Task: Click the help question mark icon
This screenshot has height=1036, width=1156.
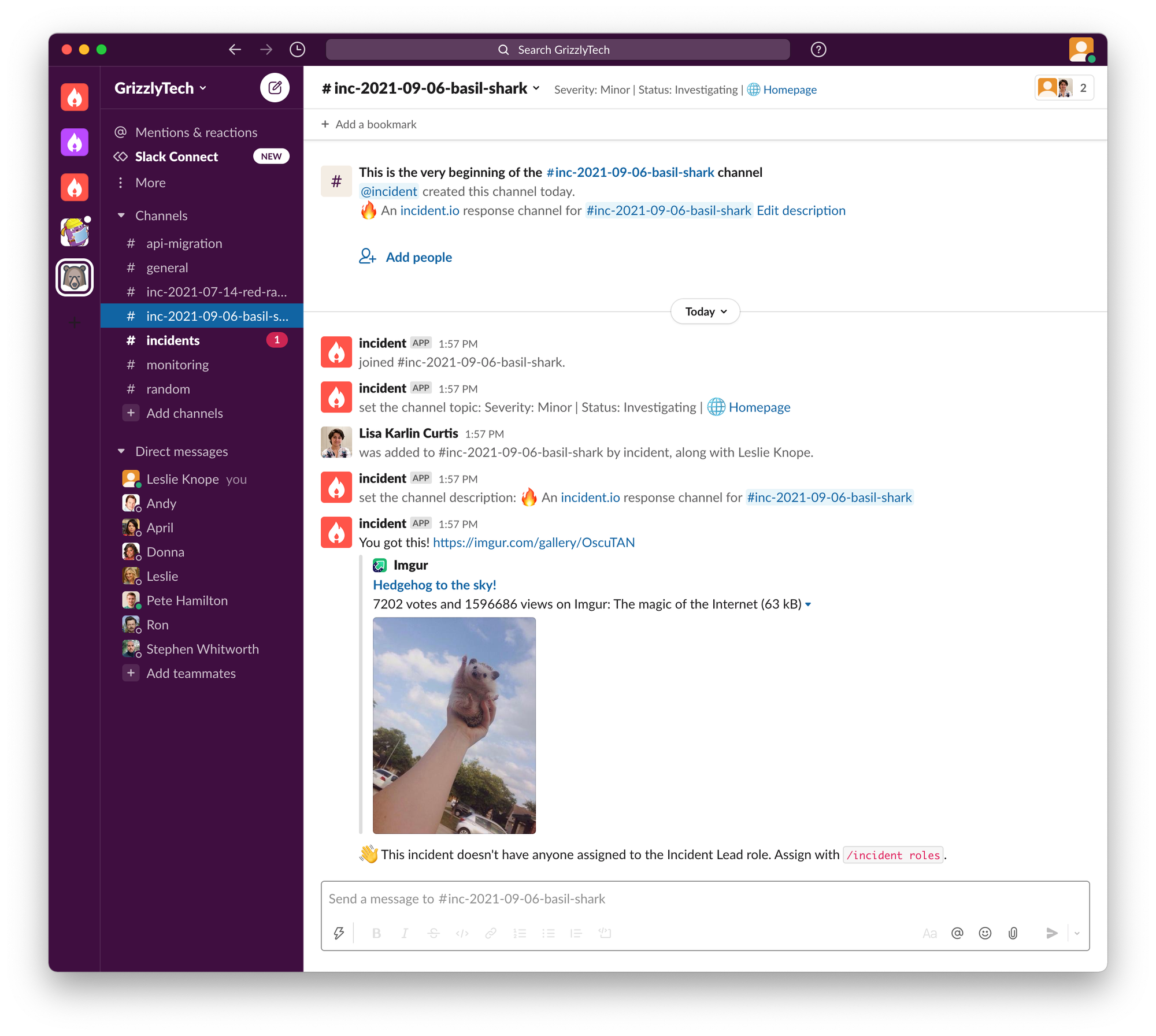Action: (x=818, y=50)
